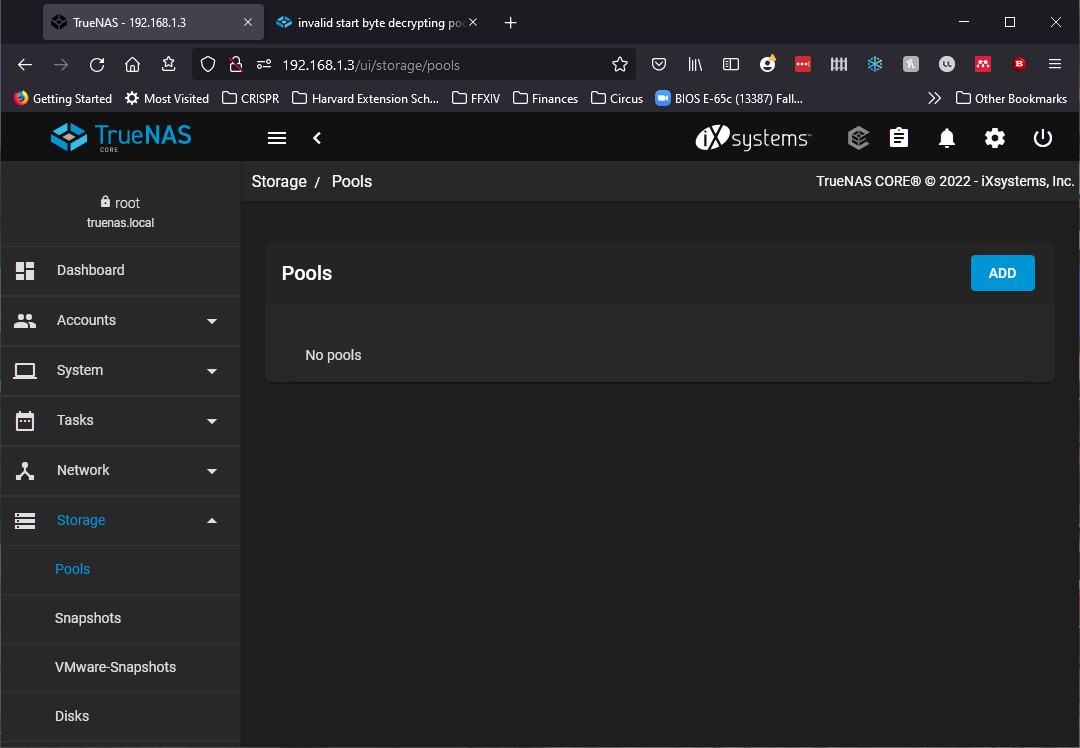
Task: Click the Dashboard grid icon
Action: coord(25,271)
